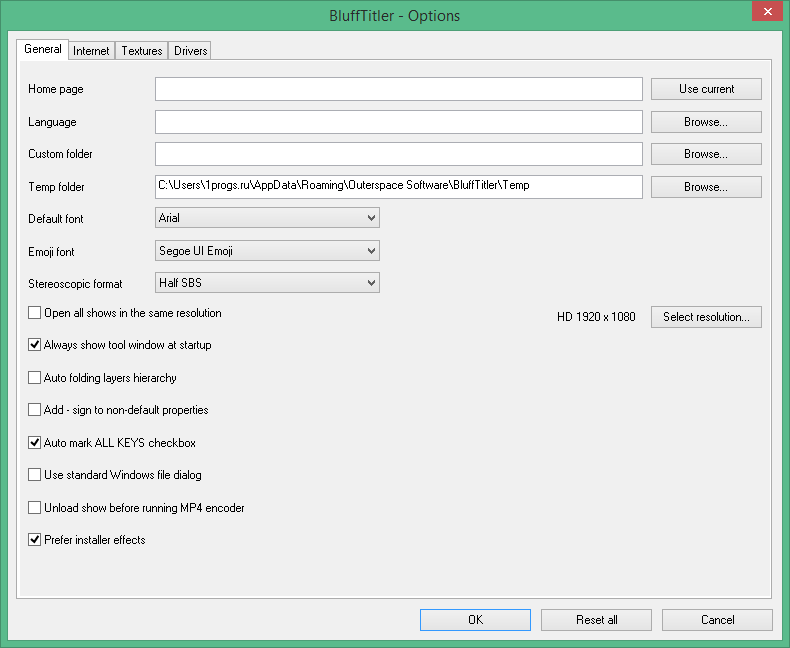This screenshot has width=790, height=648.
Task: Enable Add - sign to non-default properties
Action: (35, 410)
